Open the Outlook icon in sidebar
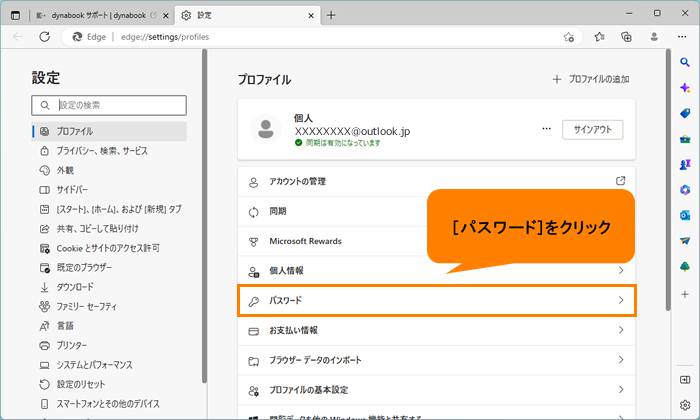 tap(685, 216)
